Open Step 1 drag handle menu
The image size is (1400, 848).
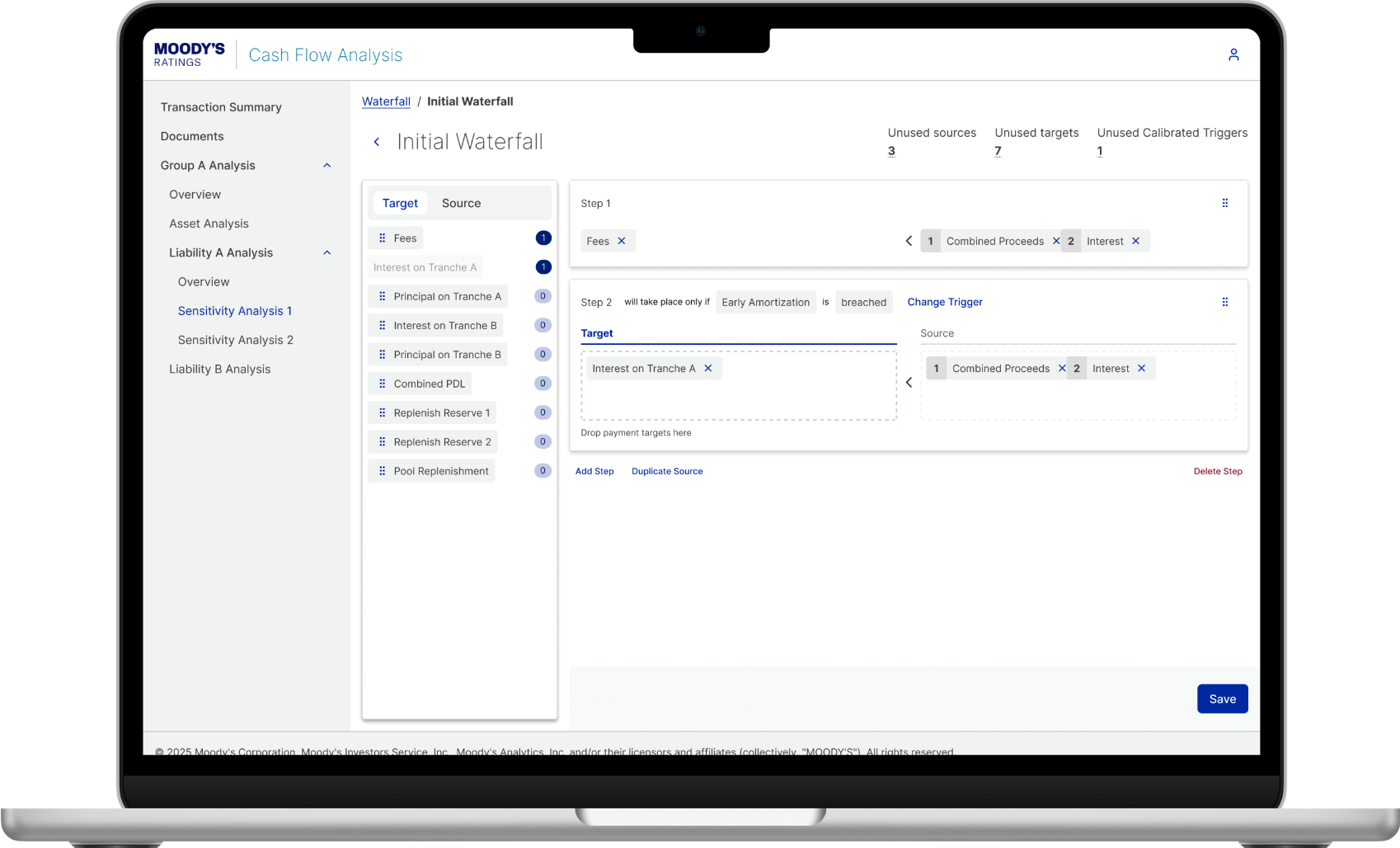pos(1224,203)
